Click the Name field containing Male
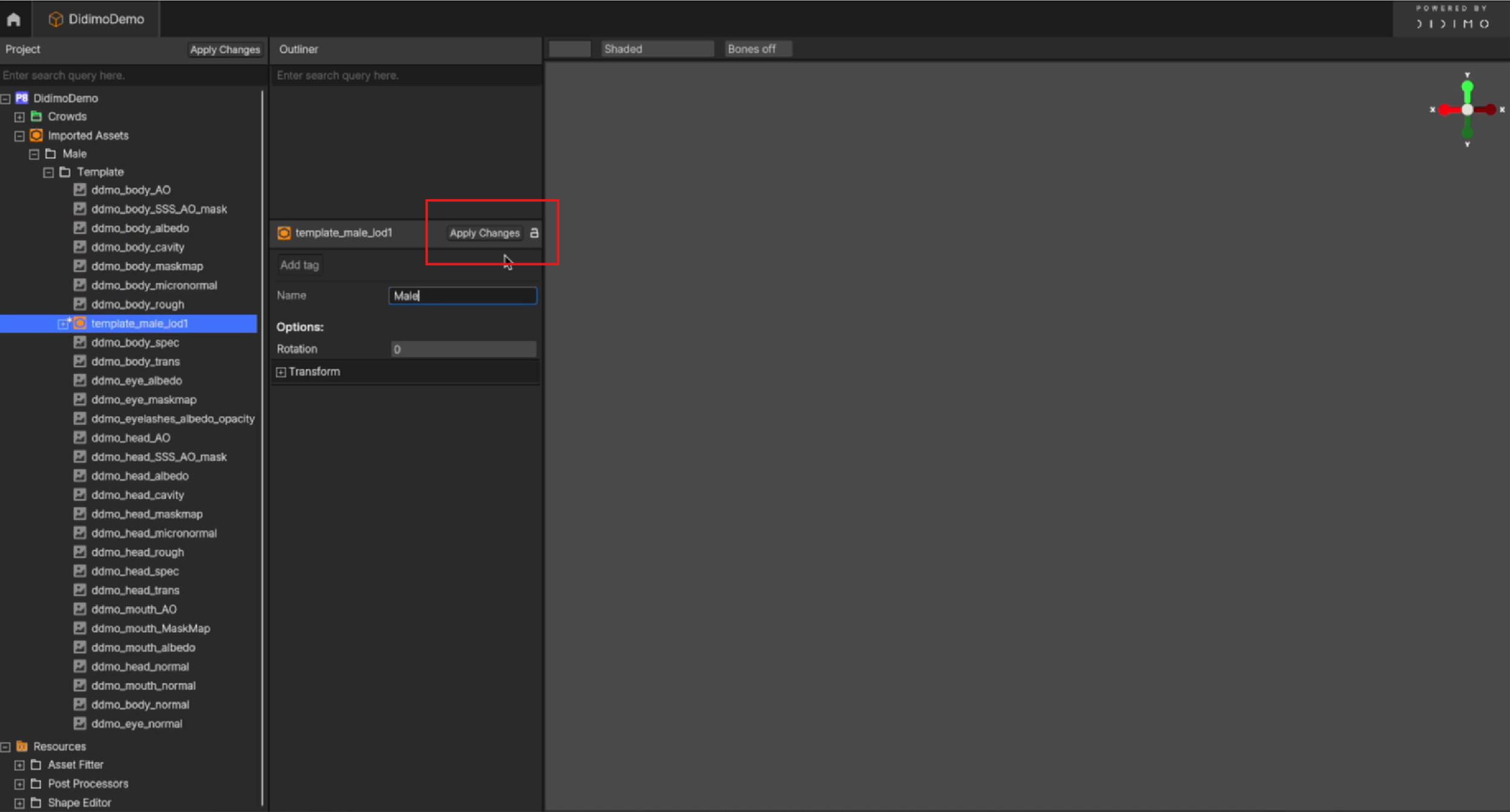This screenshot has height=812, width=1510. pyautogui.click(x=463, y=296)
